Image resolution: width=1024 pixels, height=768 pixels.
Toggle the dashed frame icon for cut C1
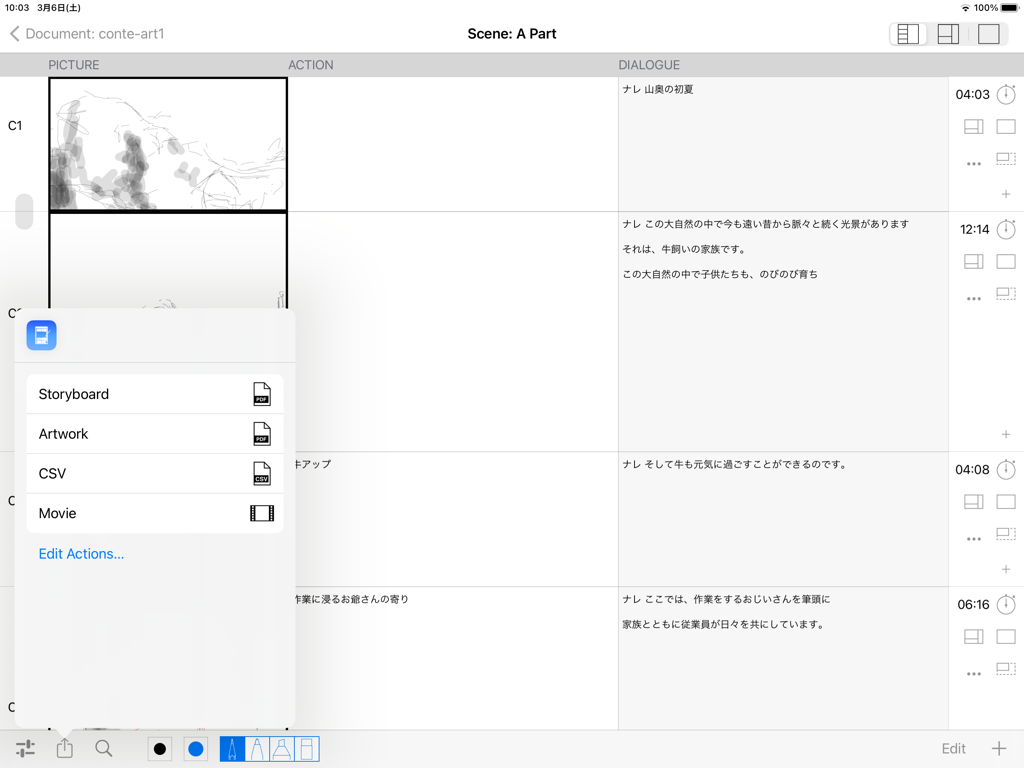click(x=1007, y=159)
